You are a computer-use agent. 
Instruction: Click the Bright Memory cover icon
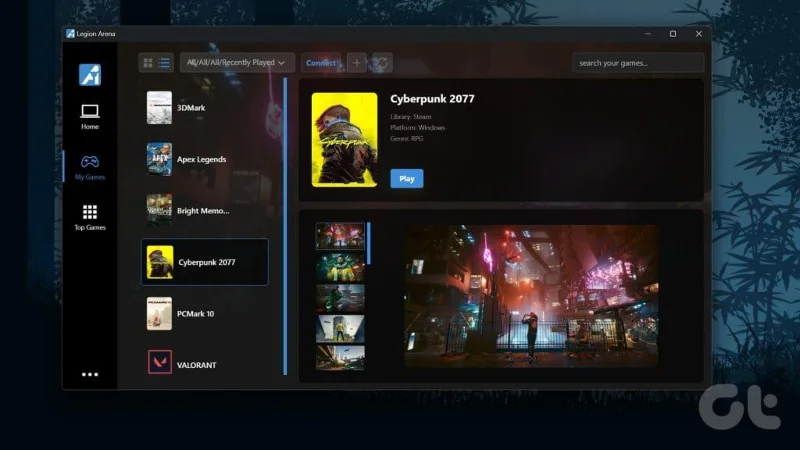click(159, 210)
